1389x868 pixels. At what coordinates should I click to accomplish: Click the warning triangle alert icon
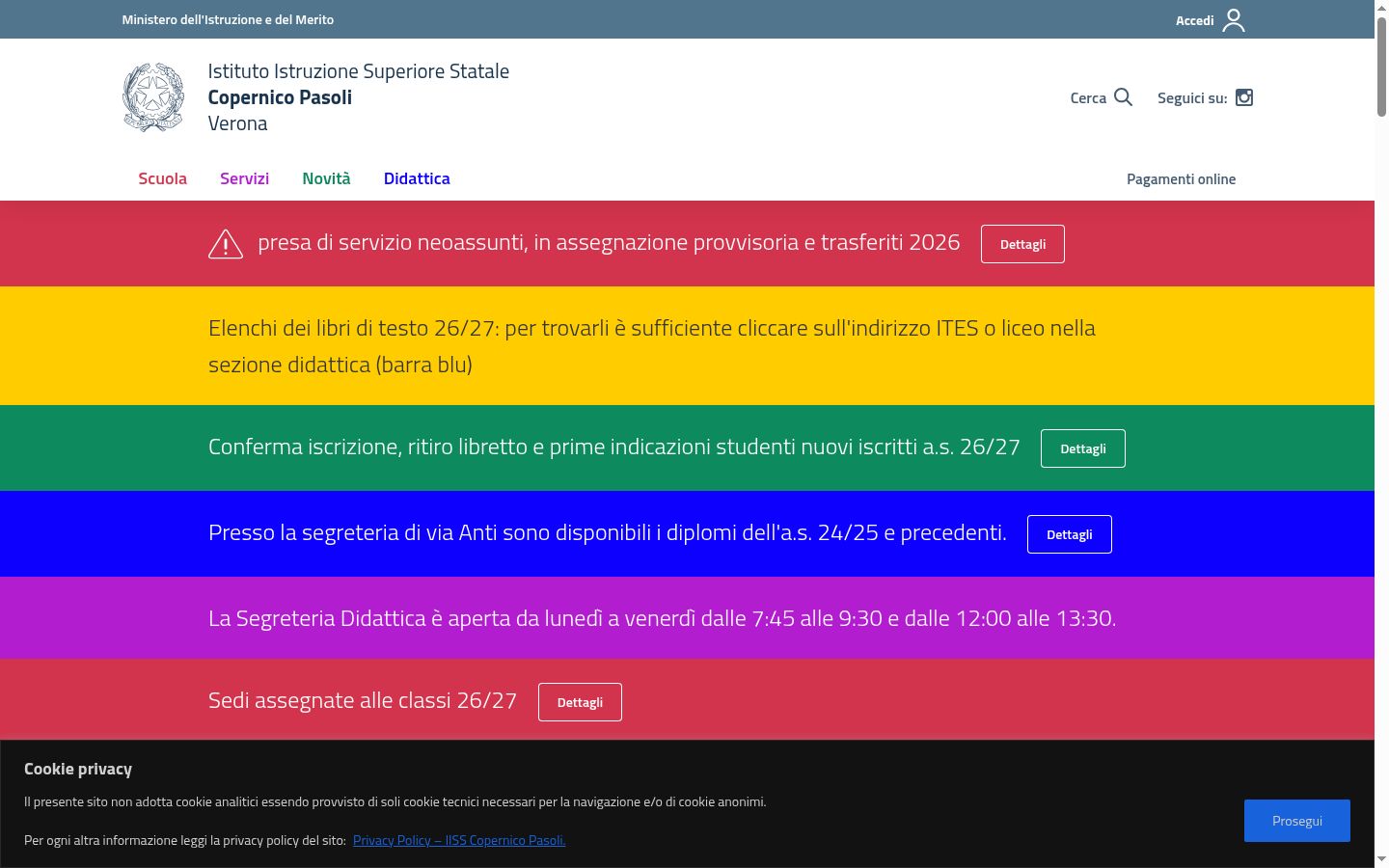coord(226,244)
